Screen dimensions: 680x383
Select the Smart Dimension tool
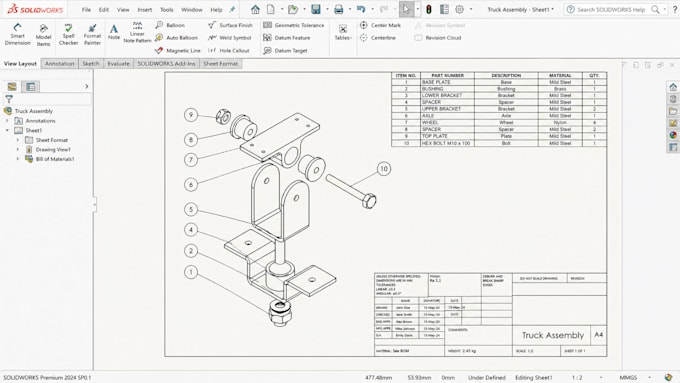(x=17, y=34)
